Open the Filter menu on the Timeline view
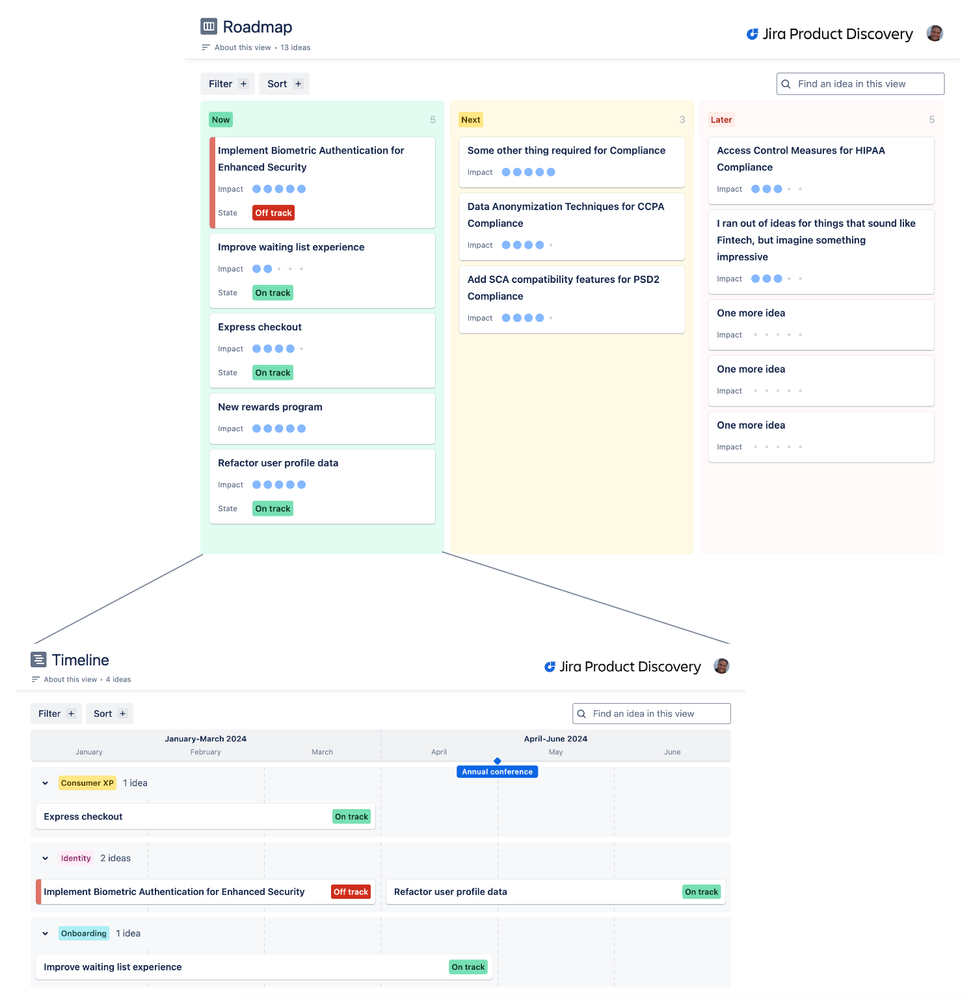This screenshot has width=973, height=999. point(55,713)
